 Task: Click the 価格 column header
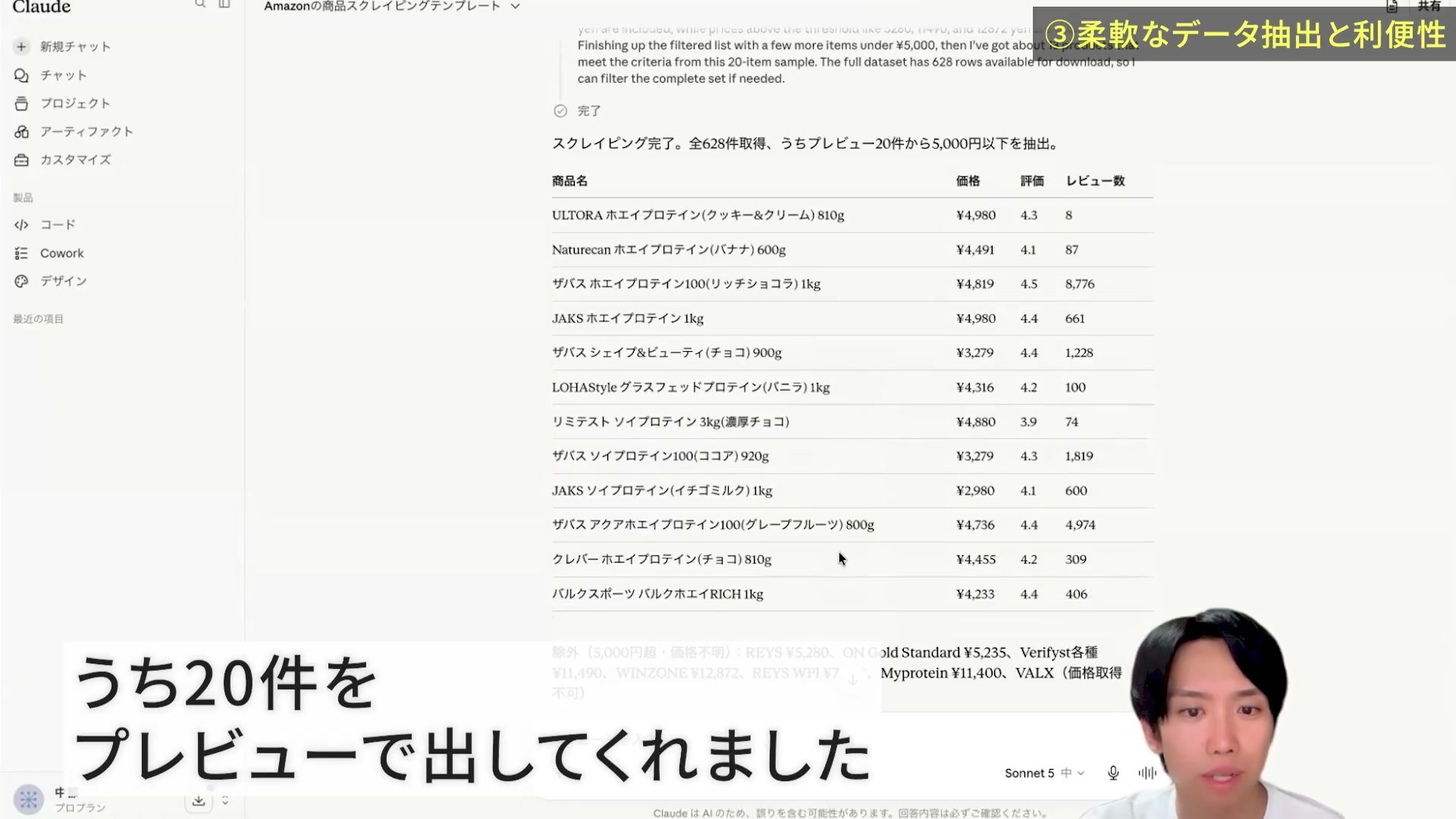(968, 180)
